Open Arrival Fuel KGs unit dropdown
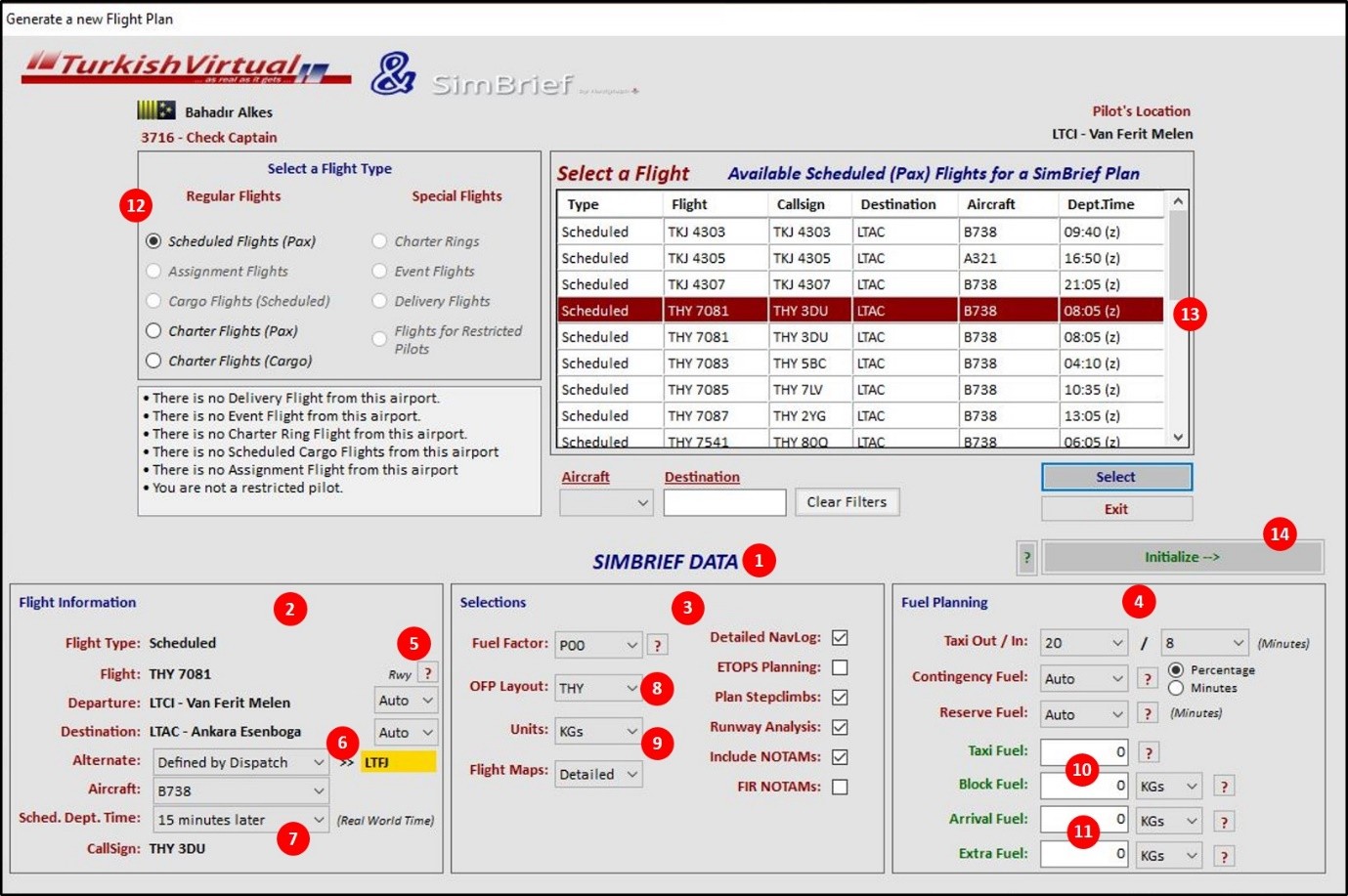 point(1169,821)
